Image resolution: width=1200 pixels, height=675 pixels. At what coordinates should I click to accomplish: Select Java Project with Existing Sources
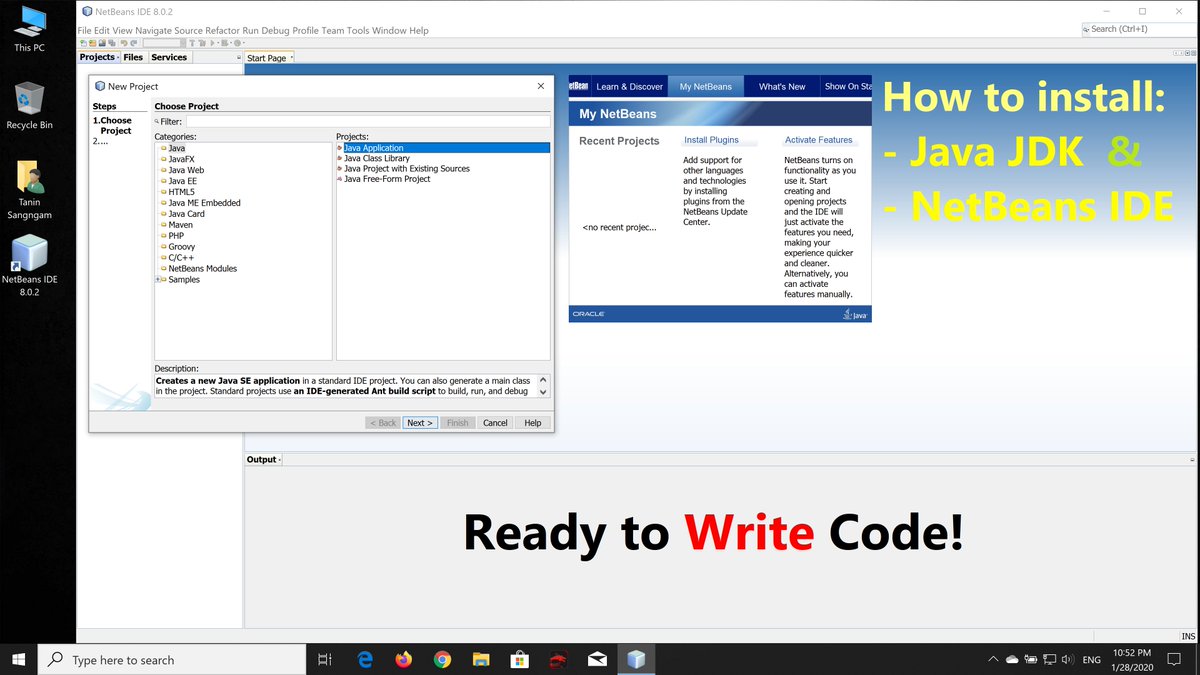point(407,169)
